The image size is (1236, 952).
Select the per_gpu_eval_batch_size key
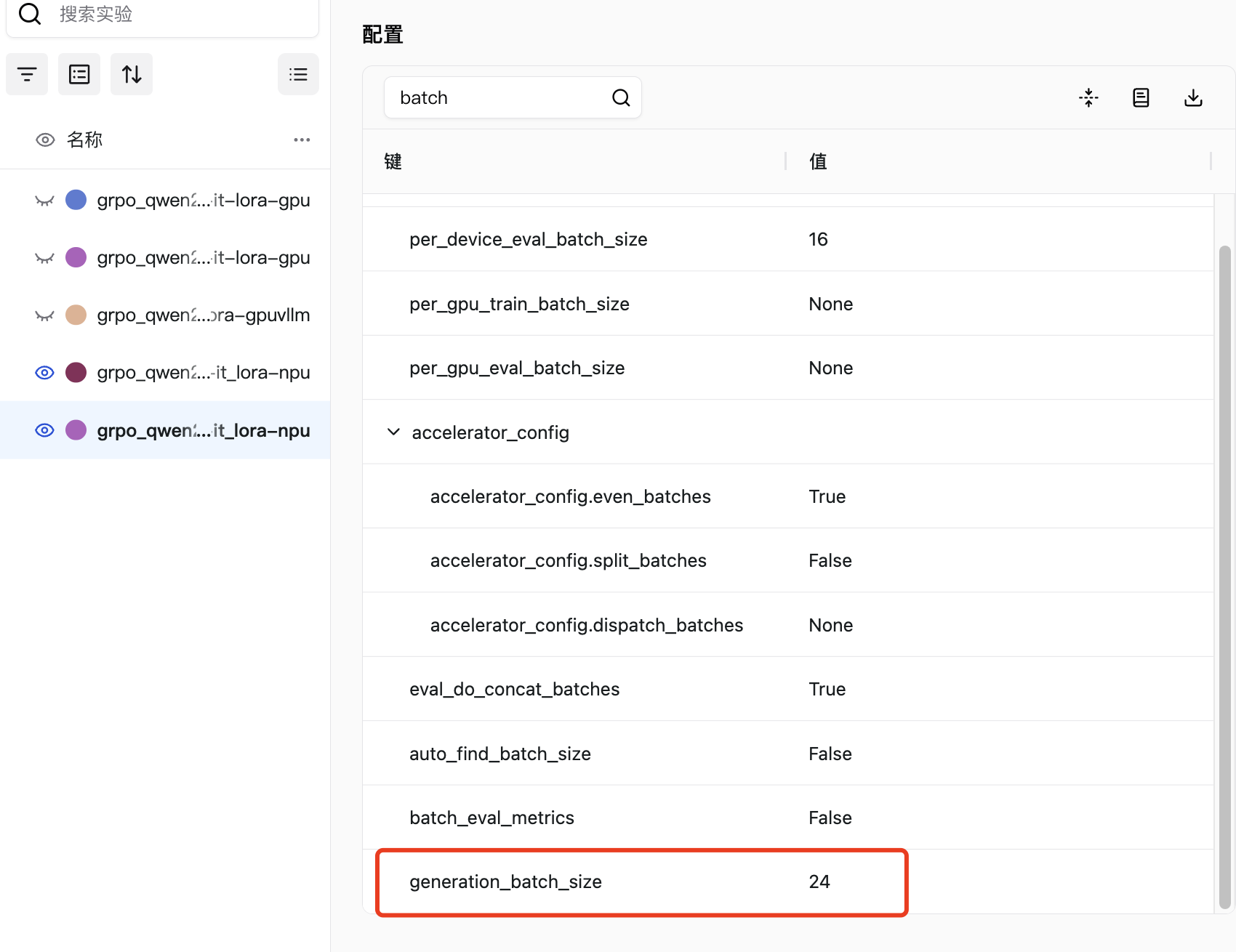coord(517,368)
